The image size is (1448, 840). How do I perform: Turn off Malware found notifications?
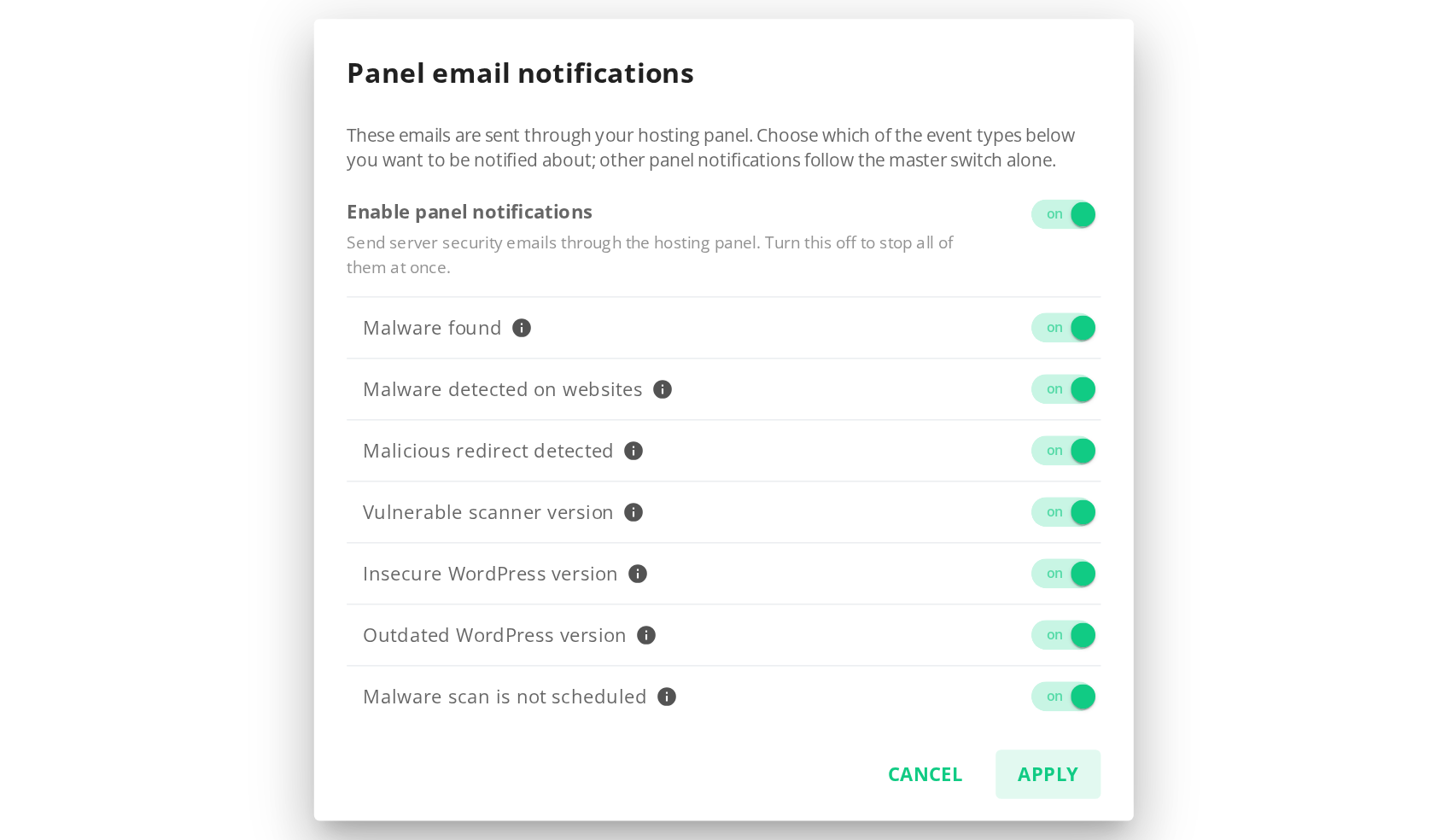coord(1063,328)
